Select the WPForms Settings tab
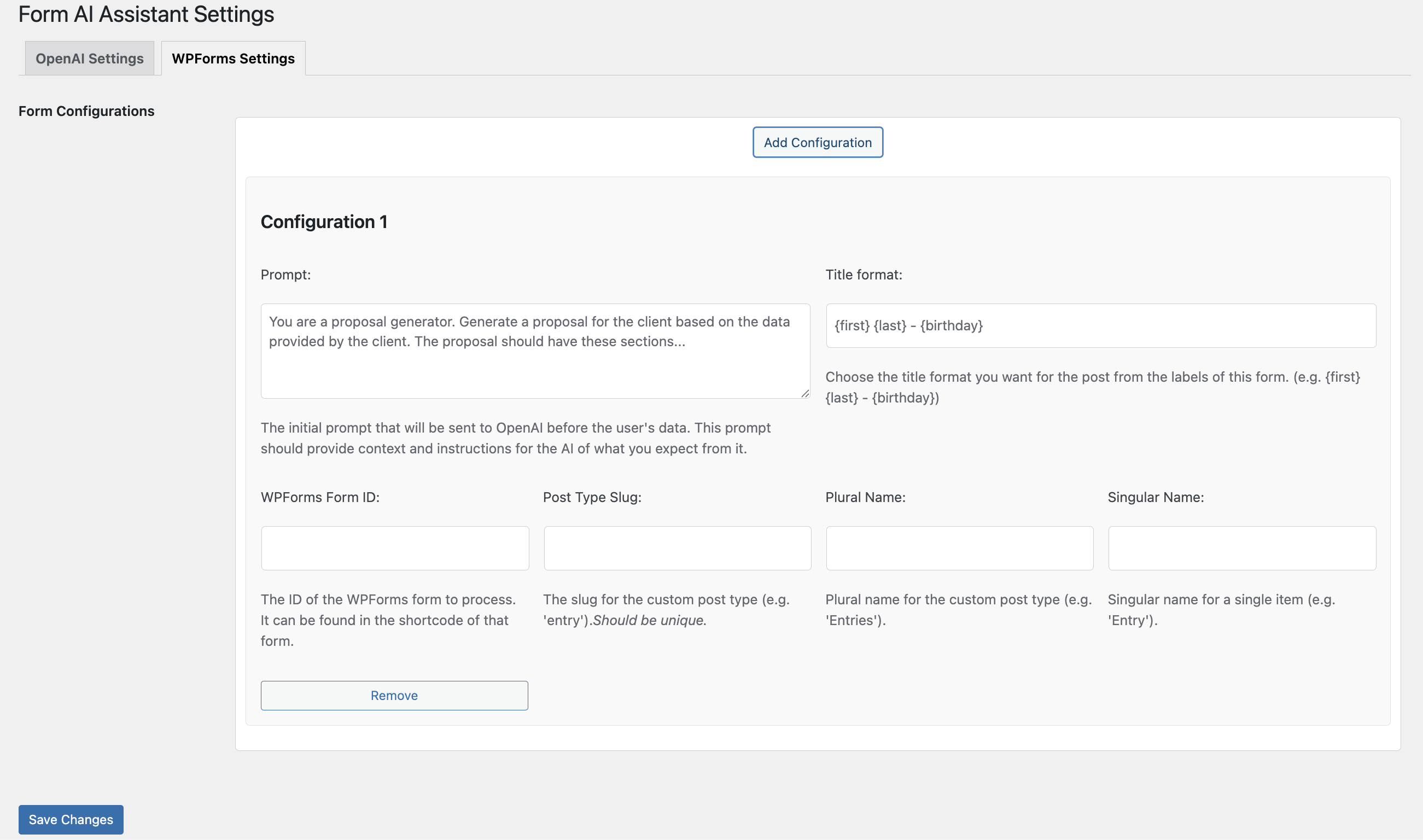 tap(232, 59)
